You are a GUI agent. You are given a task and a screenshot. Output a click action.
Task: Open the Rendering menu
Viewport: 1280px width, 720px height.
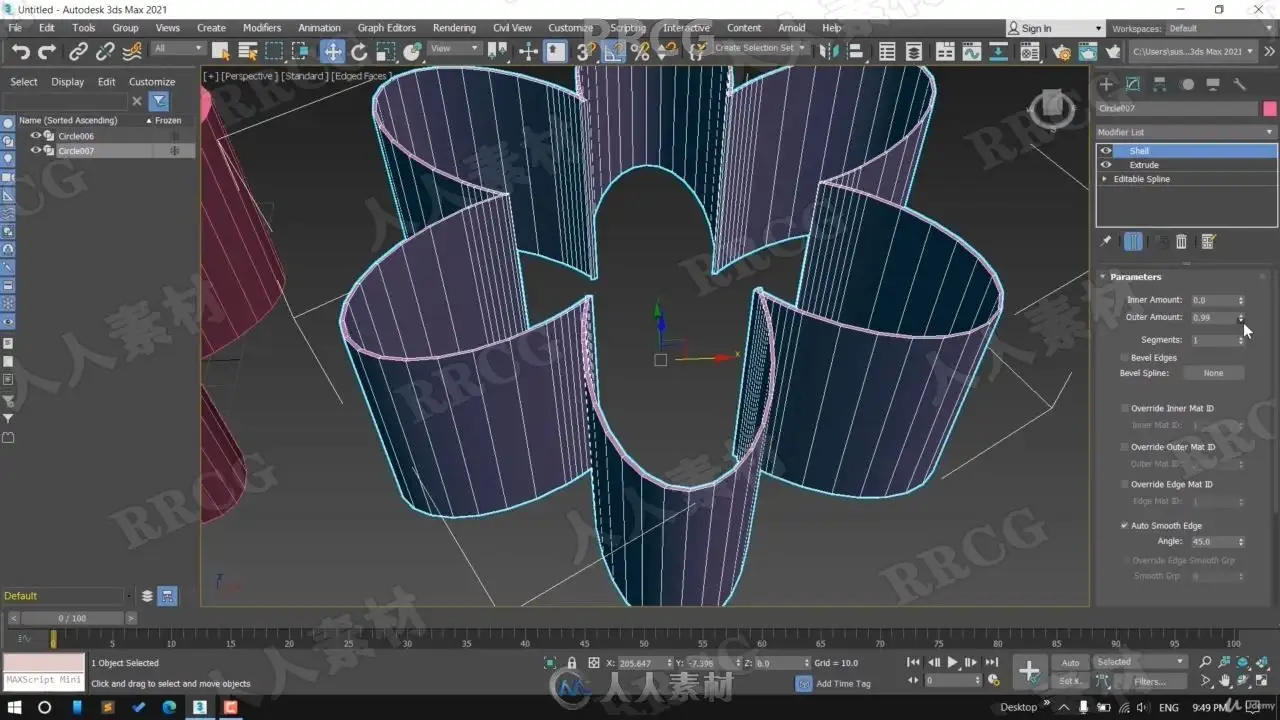point(454,28)
